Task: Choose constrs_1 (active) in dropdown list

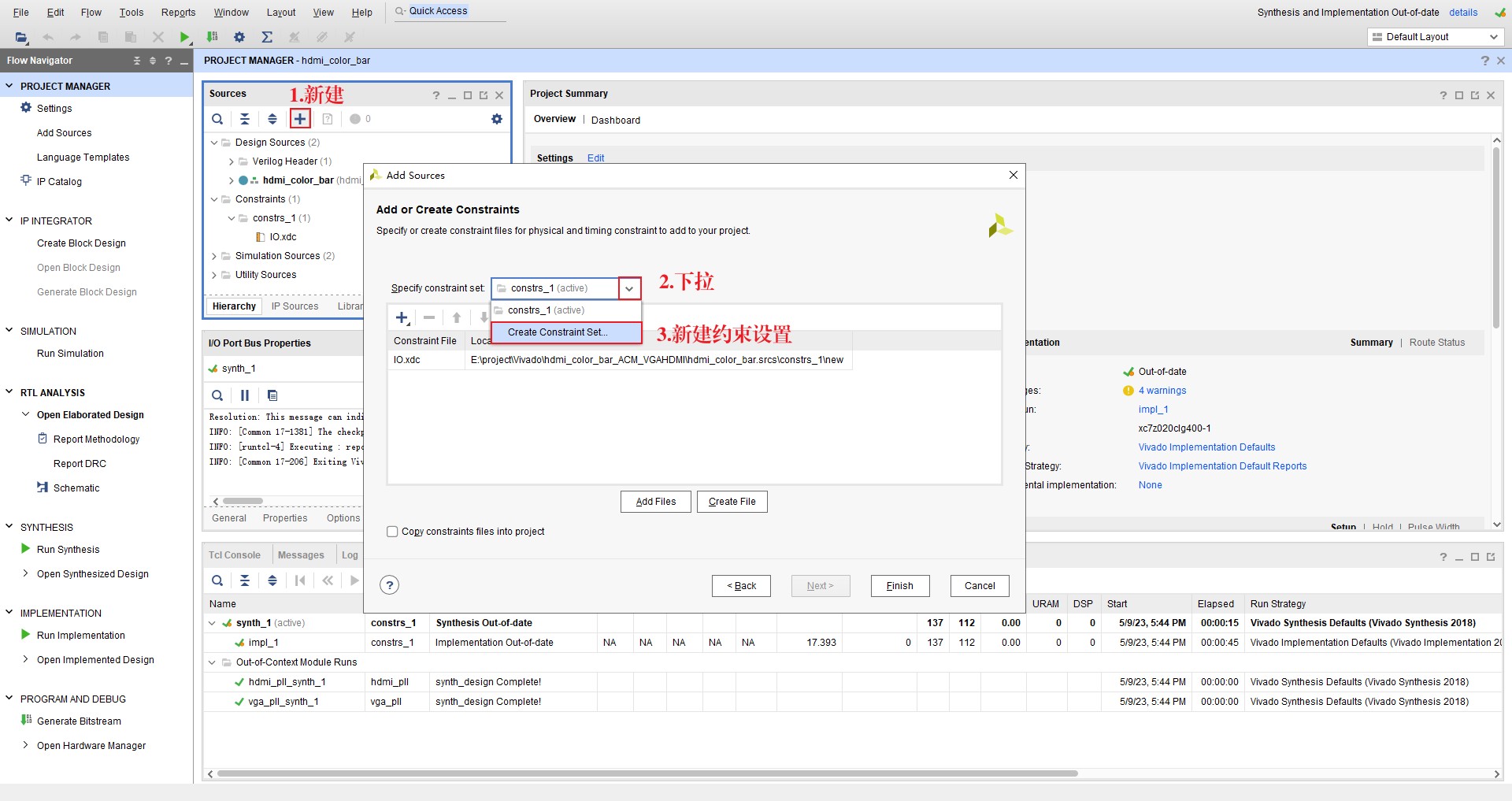Action: (566, 310)
